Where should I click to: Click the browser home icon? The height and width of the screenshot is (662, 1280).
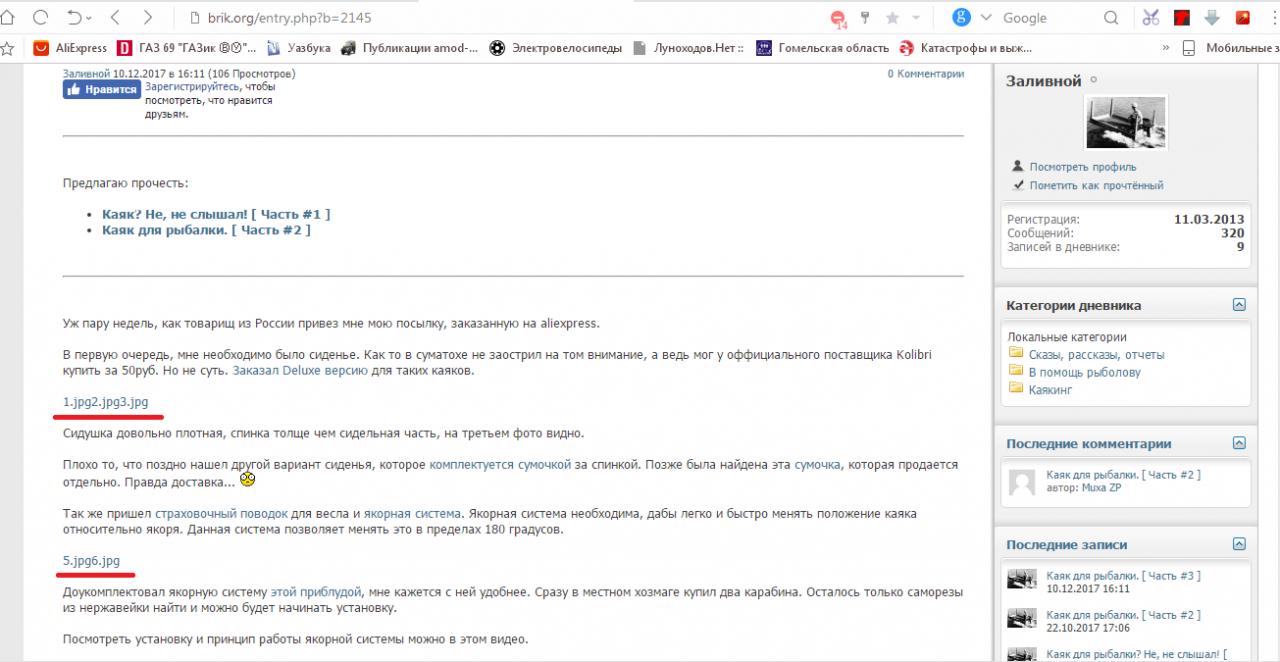point(8,17)
